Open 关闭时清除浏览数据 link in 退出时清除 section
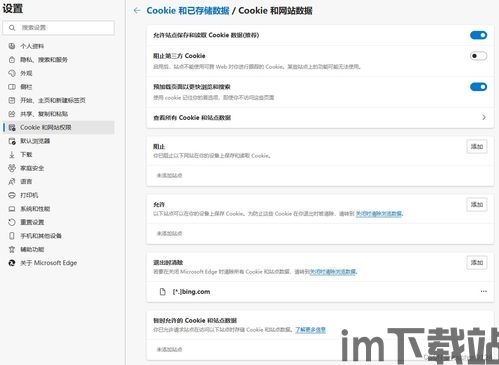 (333, 272)
